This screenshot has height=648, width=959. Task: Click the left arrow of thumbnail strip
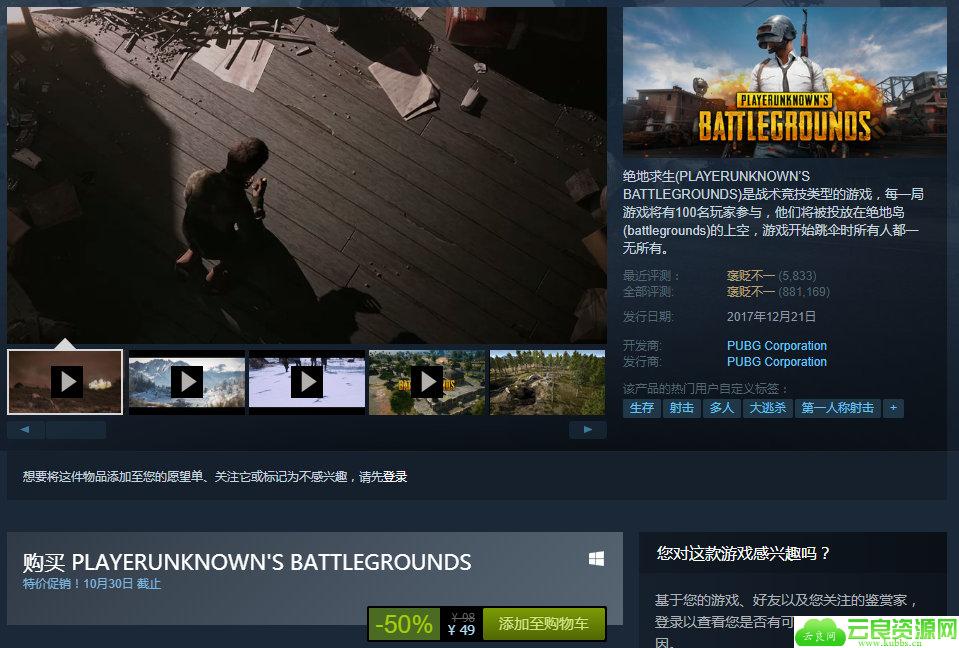click(25, 430)
